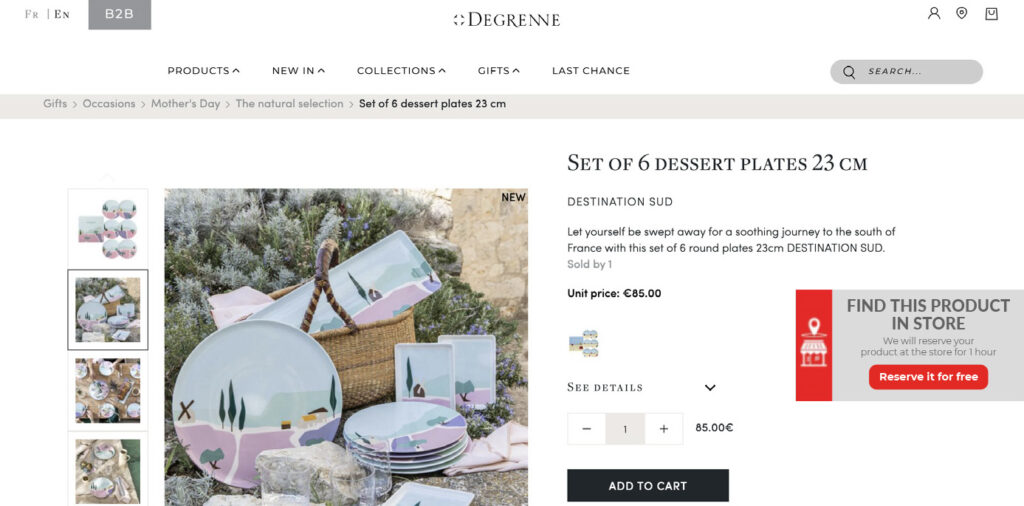Viewport: 1024px width, 506px height.
Task: Select the first product thumbnail image
Action: click(108, 229)
